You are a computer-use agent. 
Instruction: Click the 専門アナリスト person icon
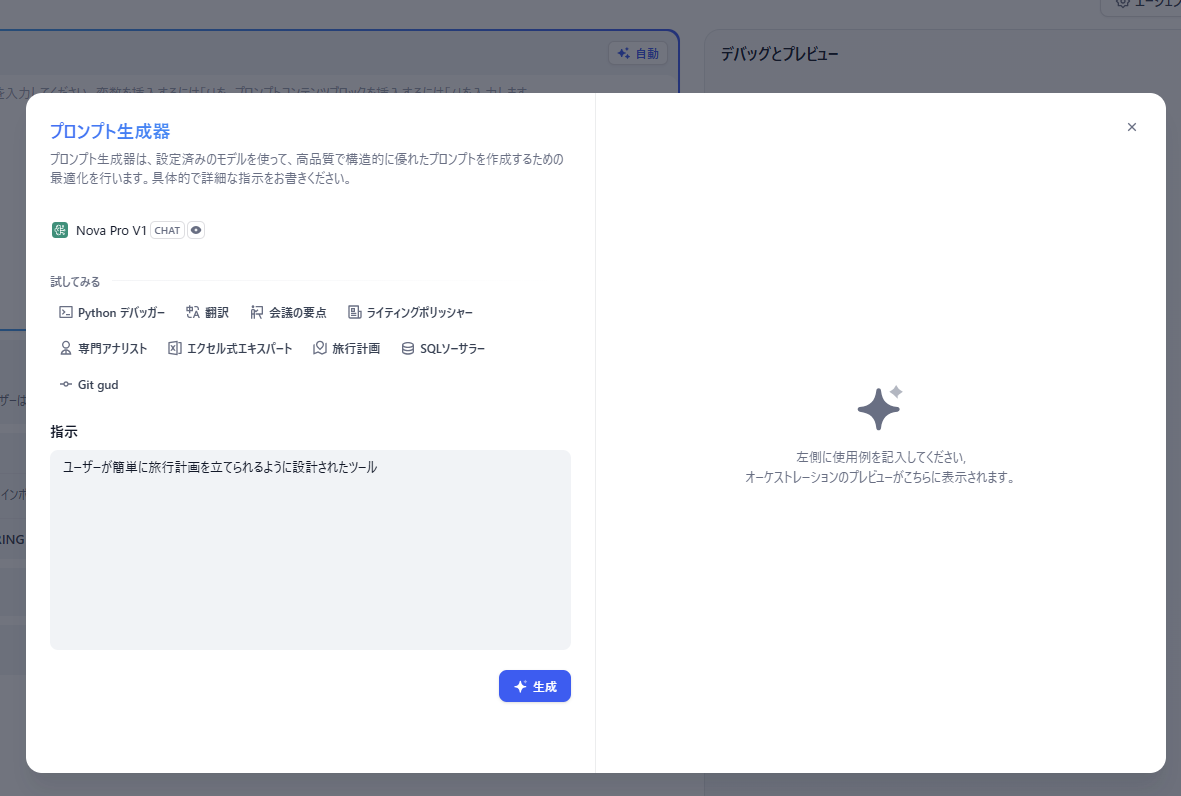point(66,348)
